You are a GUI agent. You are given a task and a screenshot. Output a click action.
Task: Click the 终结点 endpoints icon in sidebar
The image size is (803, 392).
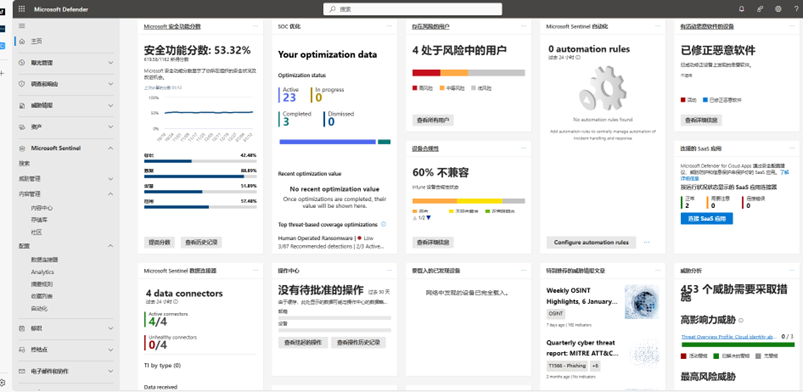coord(22,350)
